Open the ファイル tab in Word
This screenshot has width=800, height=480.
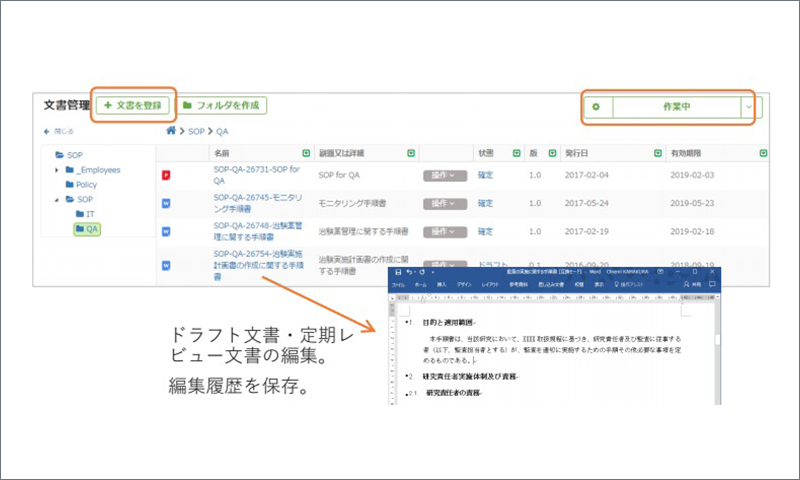[x=398, y=285]
